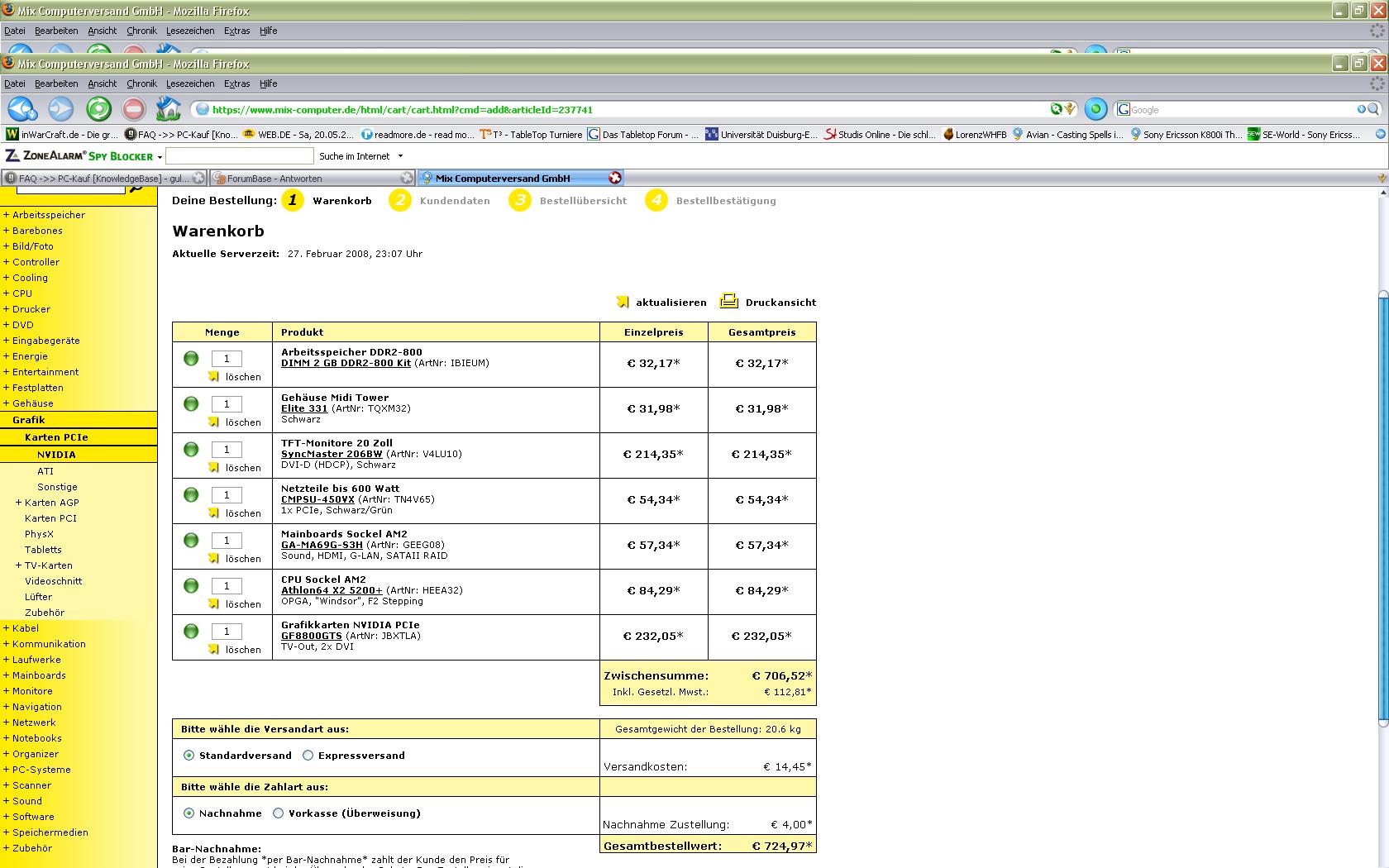This screenshot has height=868, width=1389.
Task: Click the quantity field for CMPSU-450VX
Action: point(227,494)
